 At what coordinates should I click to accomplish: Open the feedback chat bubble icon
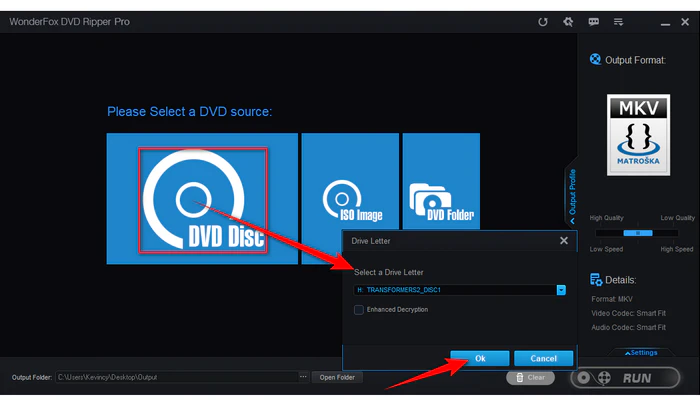[593, 22]
